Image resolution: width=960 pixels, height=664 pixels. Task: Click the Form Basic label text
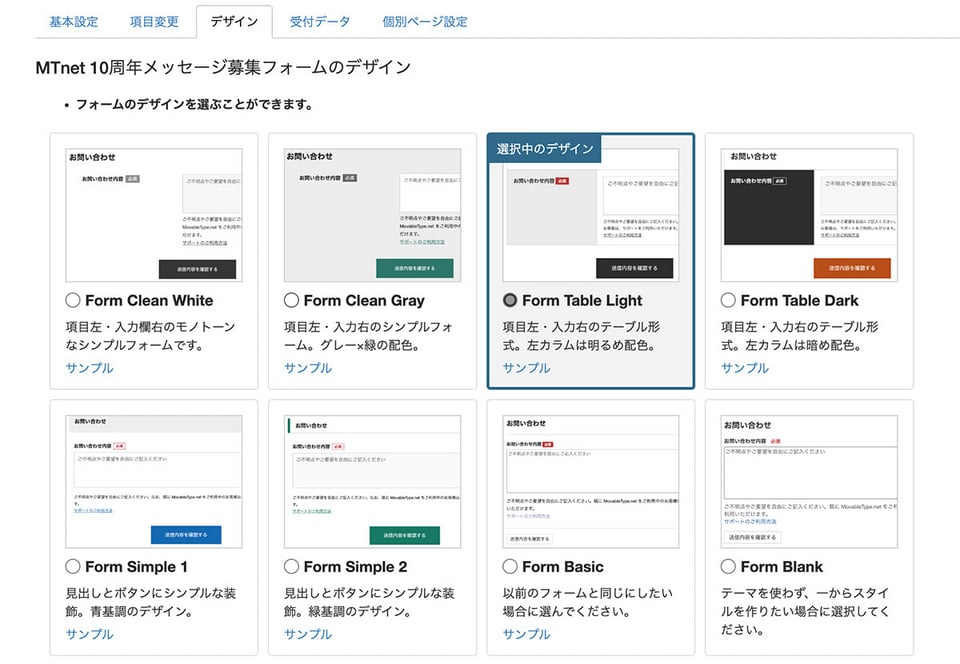coord(563,567)
